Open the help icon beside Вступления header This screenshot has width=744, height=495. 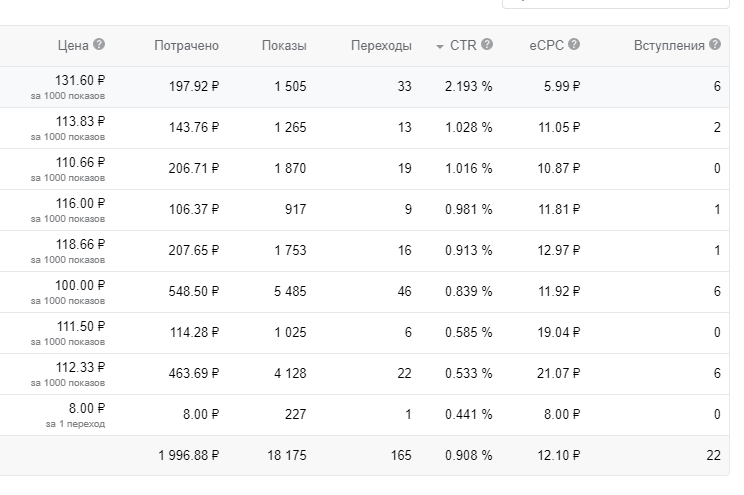point(715,44)
